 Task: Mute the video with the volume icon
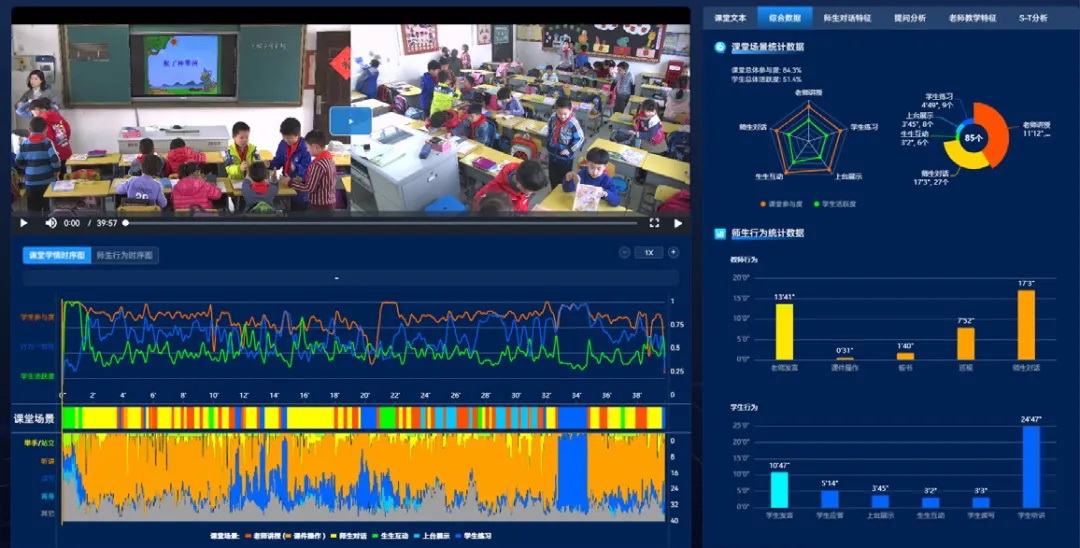coord(51,223)
